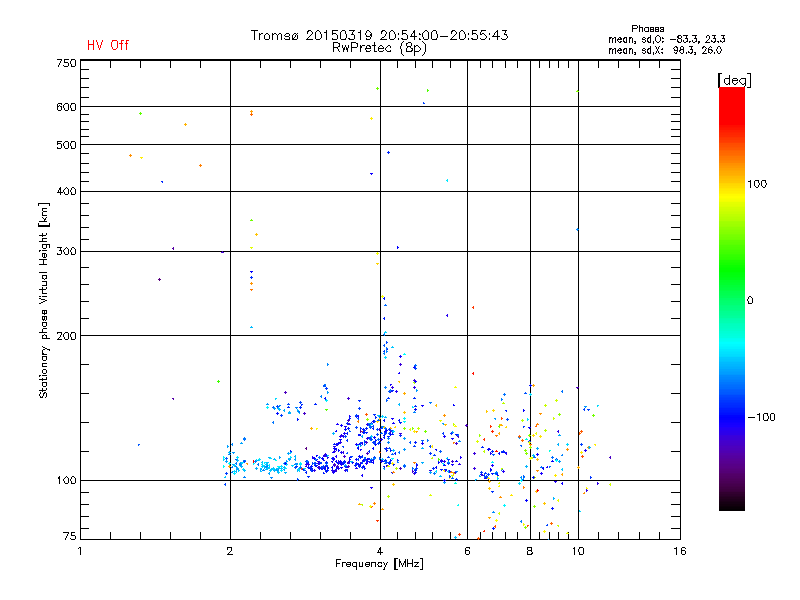The width and height of the screenshot is (800, 600).
Task: Click the 'Frequency [MHz]' axis label
Action: pyautogui.click(x=379, y=564)
